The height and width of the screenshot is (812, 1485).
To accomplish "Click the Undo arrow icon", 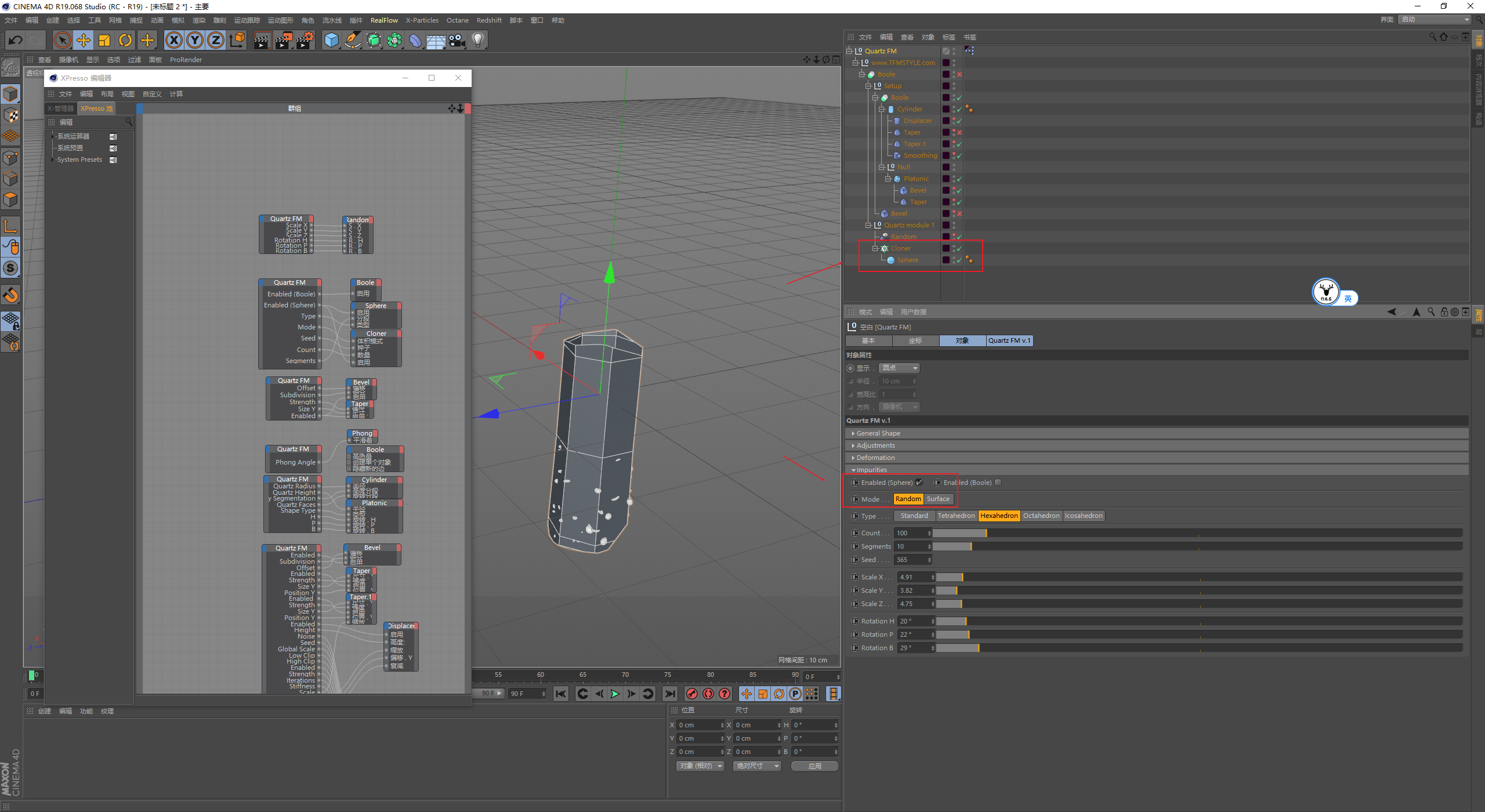I will 16,40.
